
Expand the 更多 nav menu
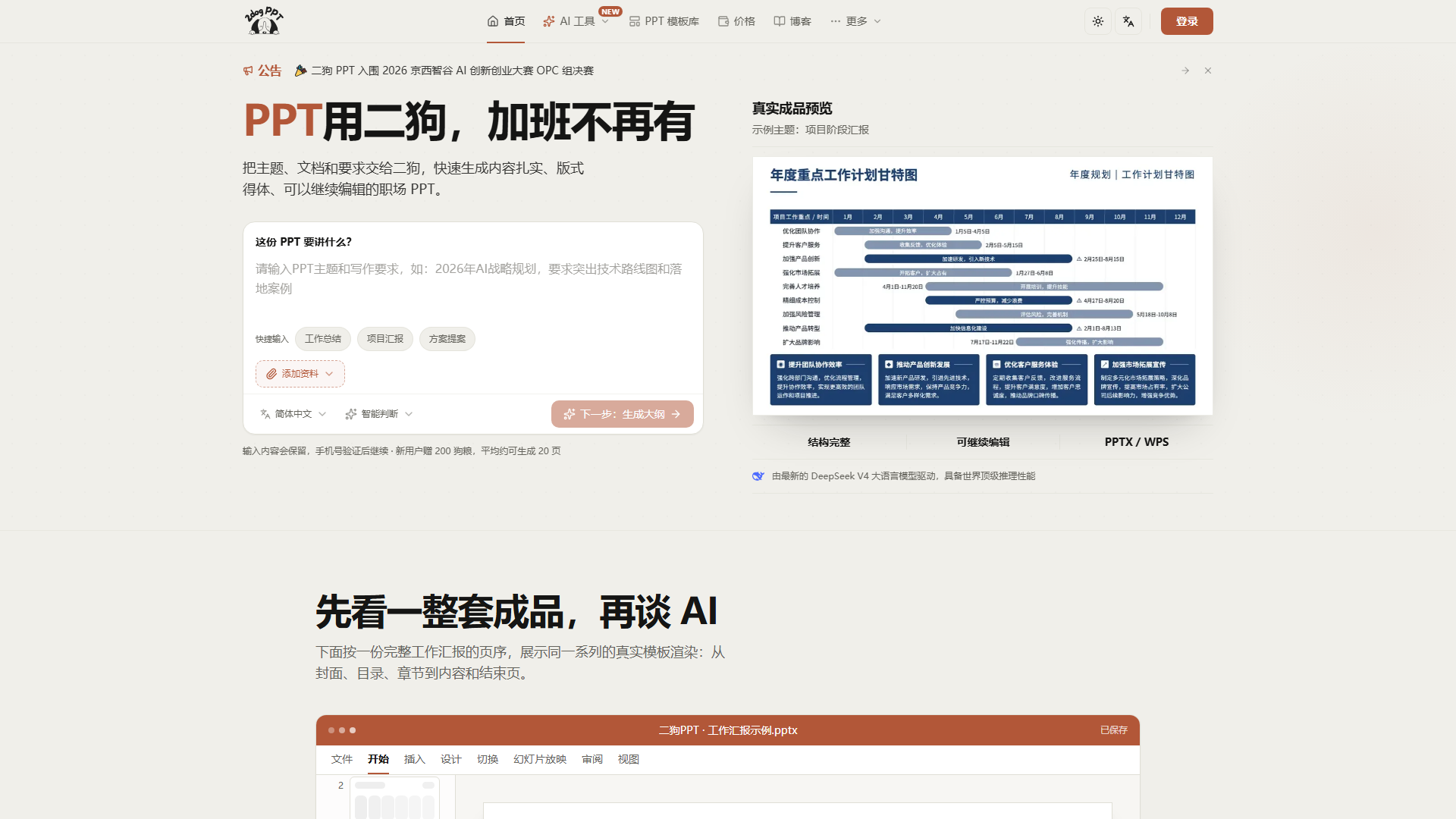(855, 21)
